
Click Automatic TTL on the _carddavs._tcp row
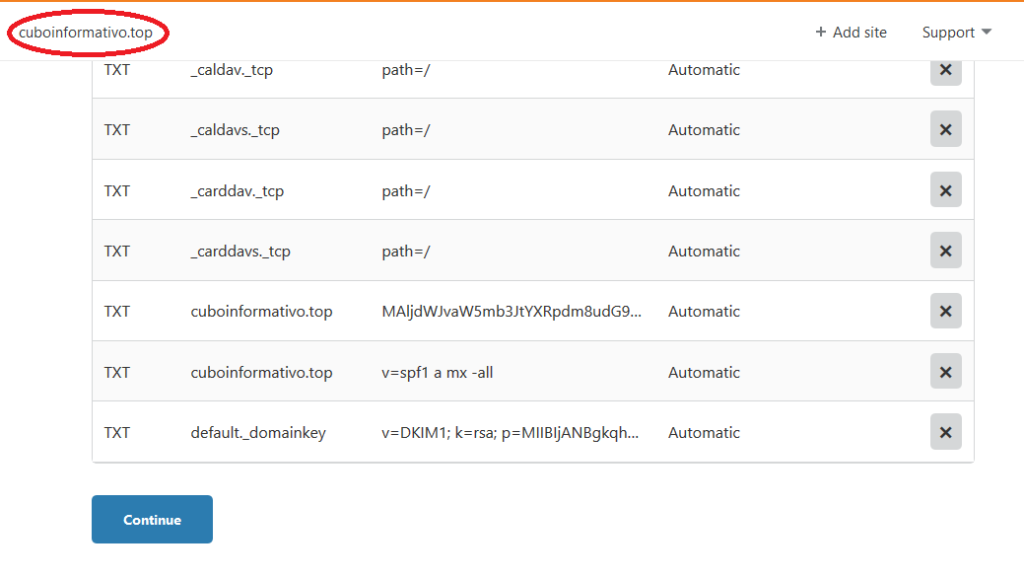click(x=703, y=250)
